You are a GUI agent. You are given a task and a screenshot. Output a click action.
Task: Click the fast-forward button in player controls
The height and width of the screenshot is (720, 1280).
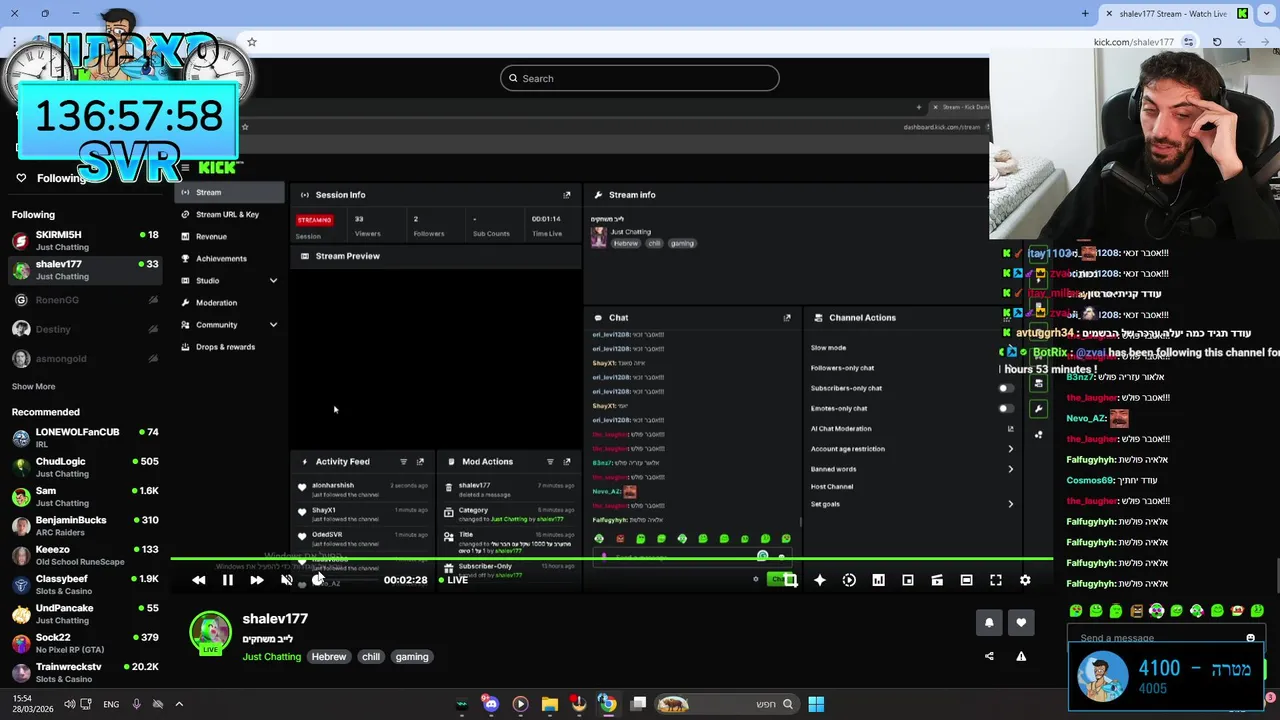[257, 580]
